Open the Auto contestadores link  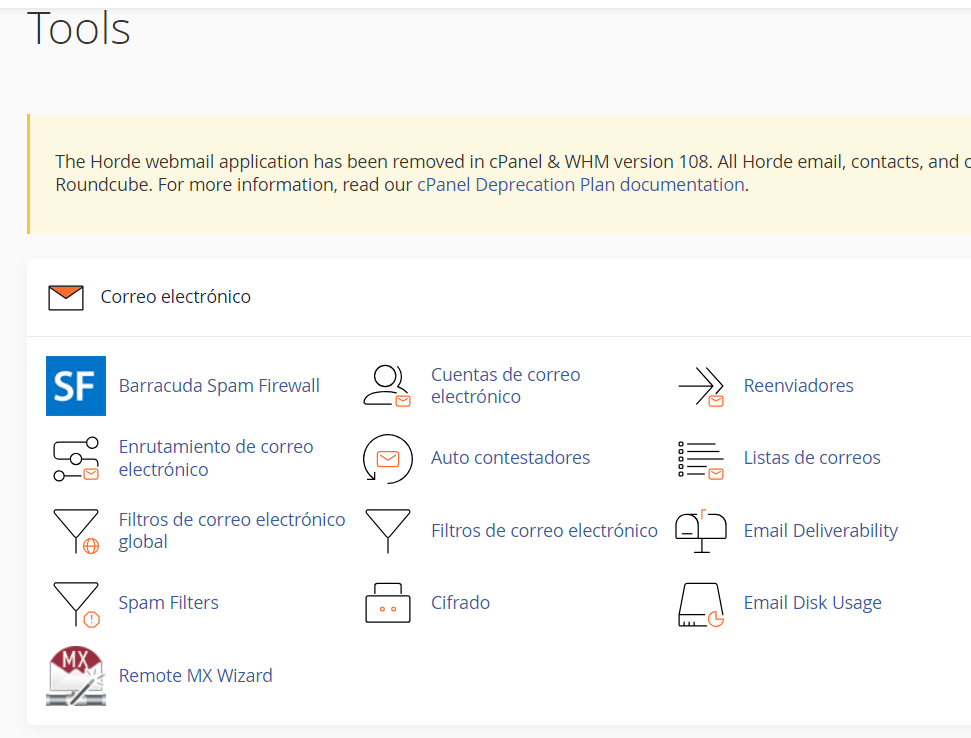click(x=510, y=458)
